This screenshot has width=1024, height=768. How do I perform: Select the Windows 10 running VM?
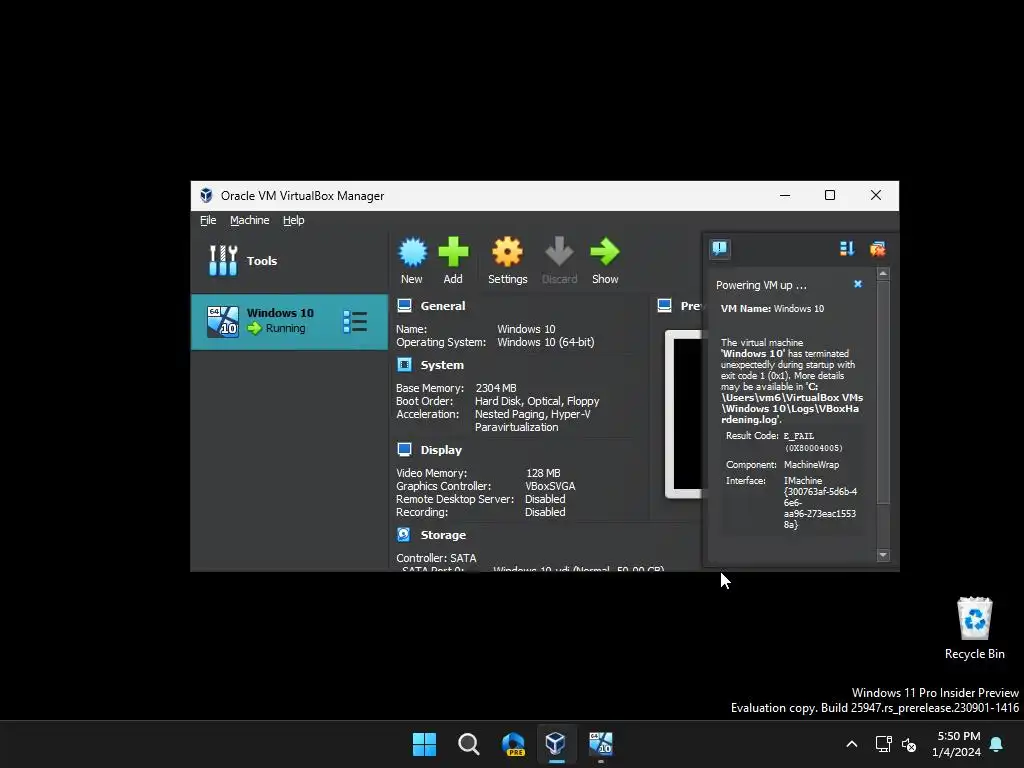[x=289, y=321]
